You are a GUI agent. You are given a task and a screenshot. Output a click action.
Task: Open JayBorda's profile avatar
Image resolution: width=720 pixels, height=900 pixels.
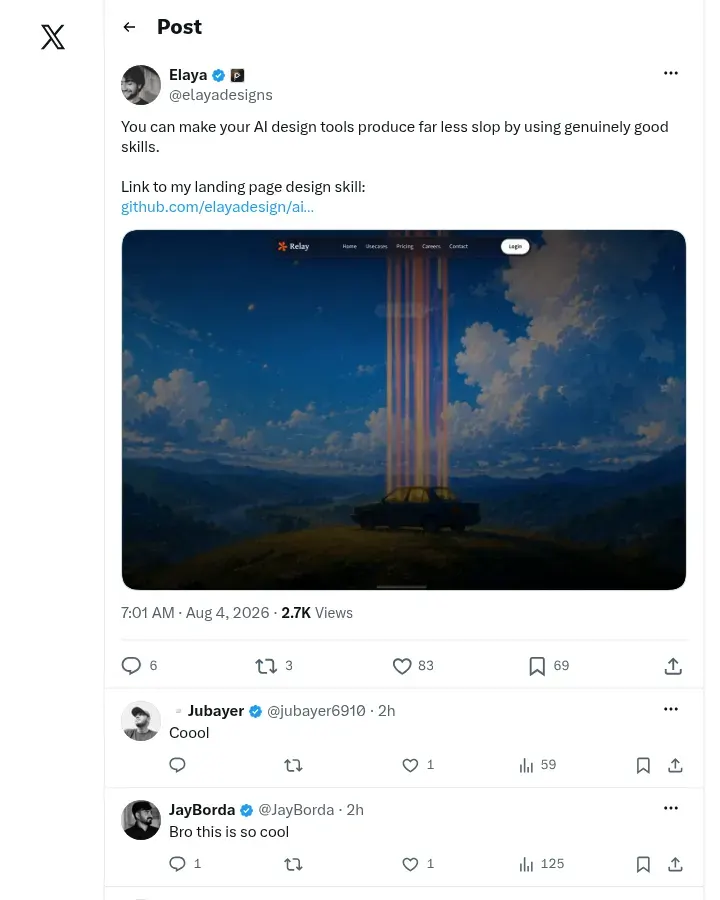(x=141, y=820)
